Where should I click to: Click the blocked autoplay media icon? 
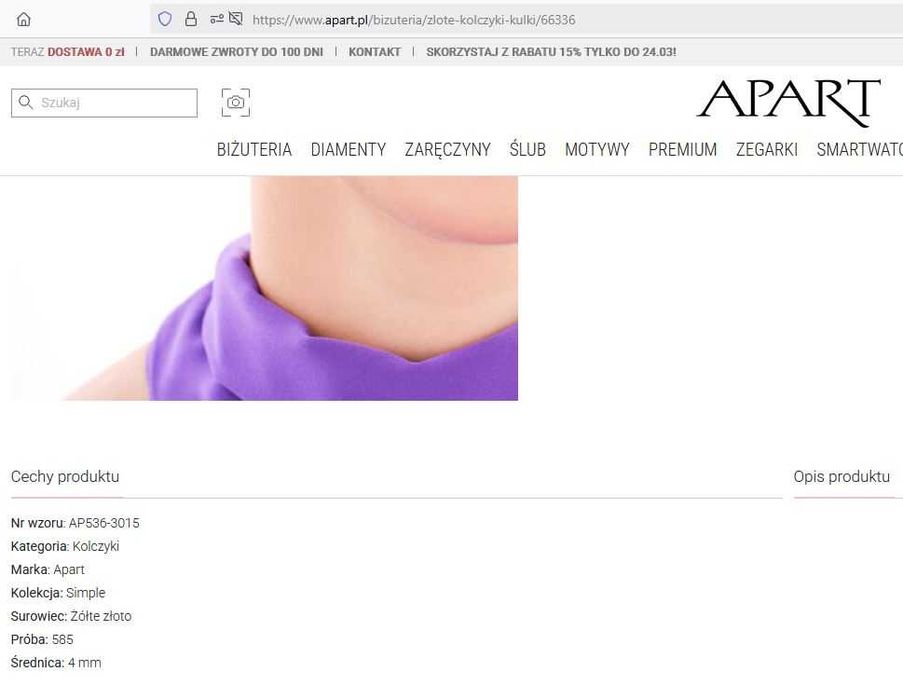tap(236, 19)
